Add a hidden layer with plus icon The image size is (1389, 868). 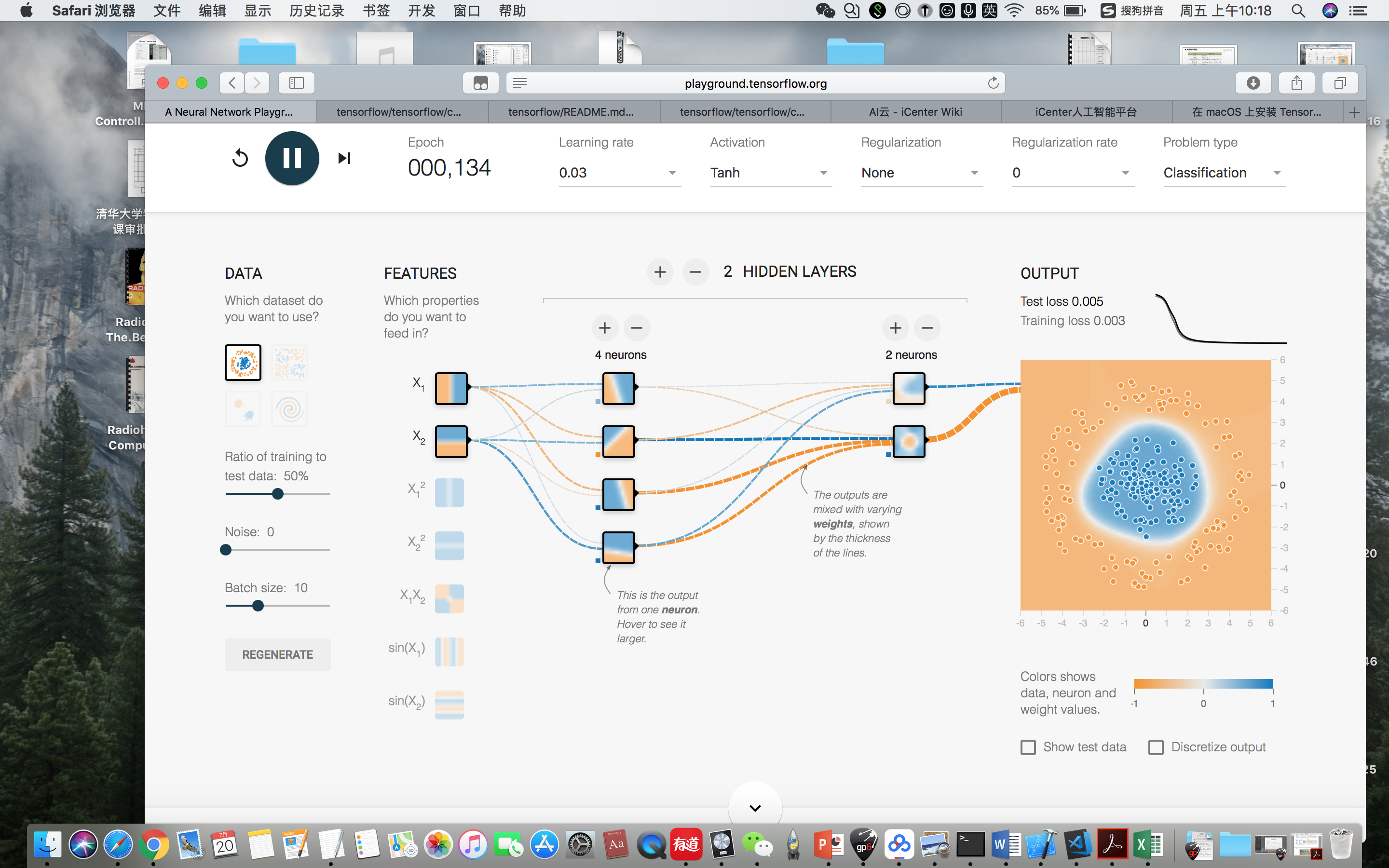(660, 271)
